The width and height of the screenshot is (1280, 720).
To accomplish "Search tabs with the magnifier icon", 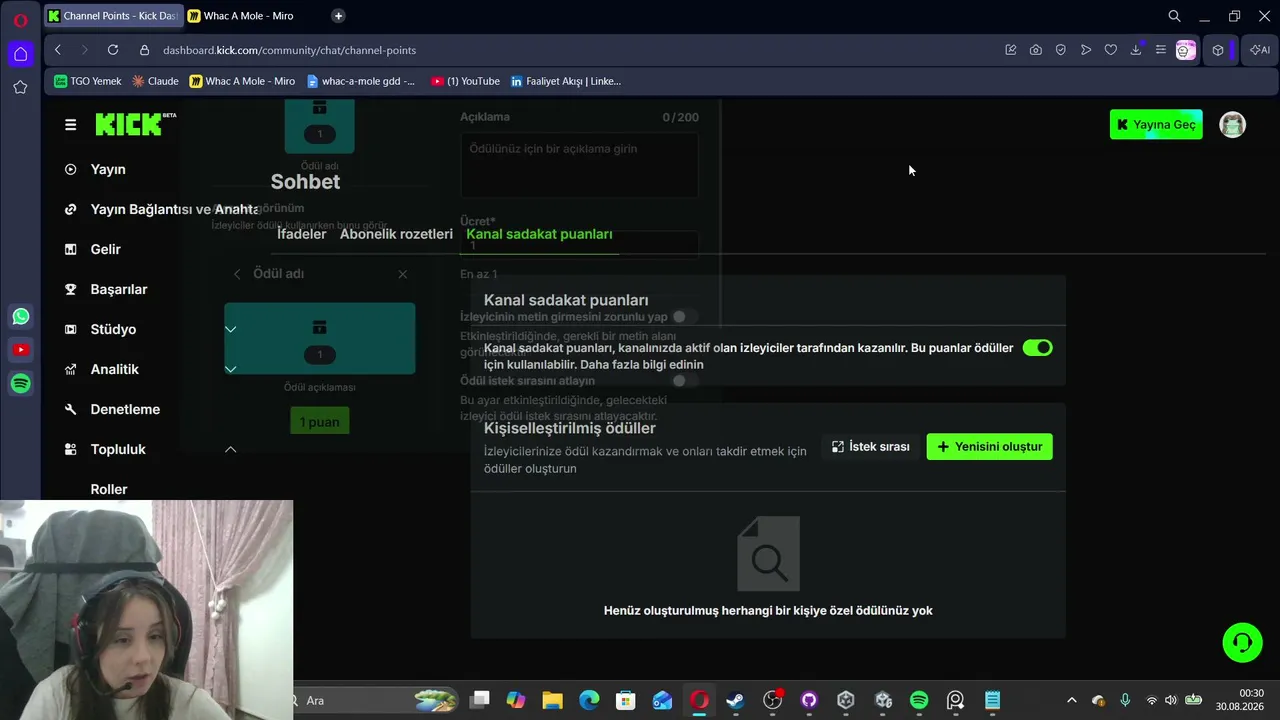I will (x=1175, y=16).
